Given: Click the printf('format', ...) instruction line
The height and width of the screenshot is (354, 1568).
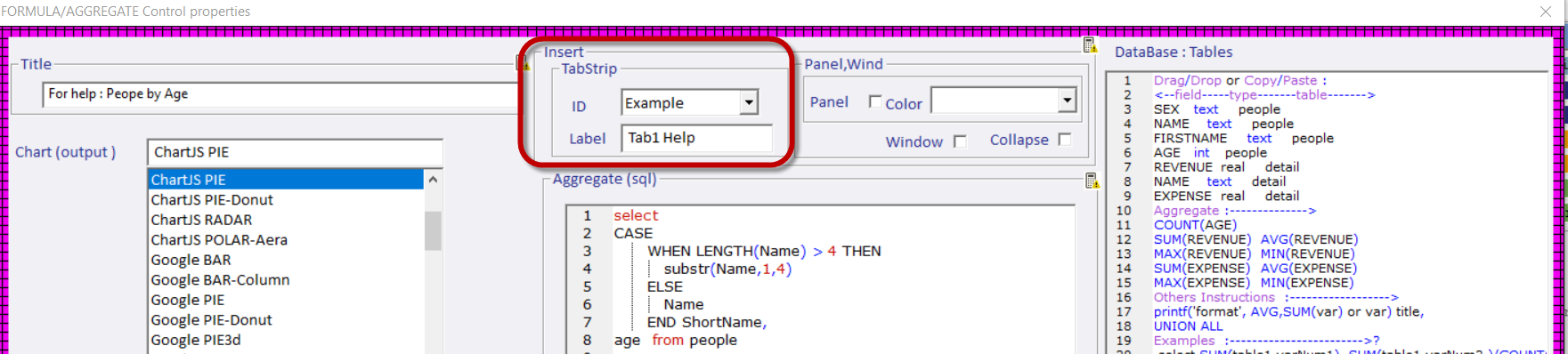Looking at the screenshot, I should (1288, 311).
